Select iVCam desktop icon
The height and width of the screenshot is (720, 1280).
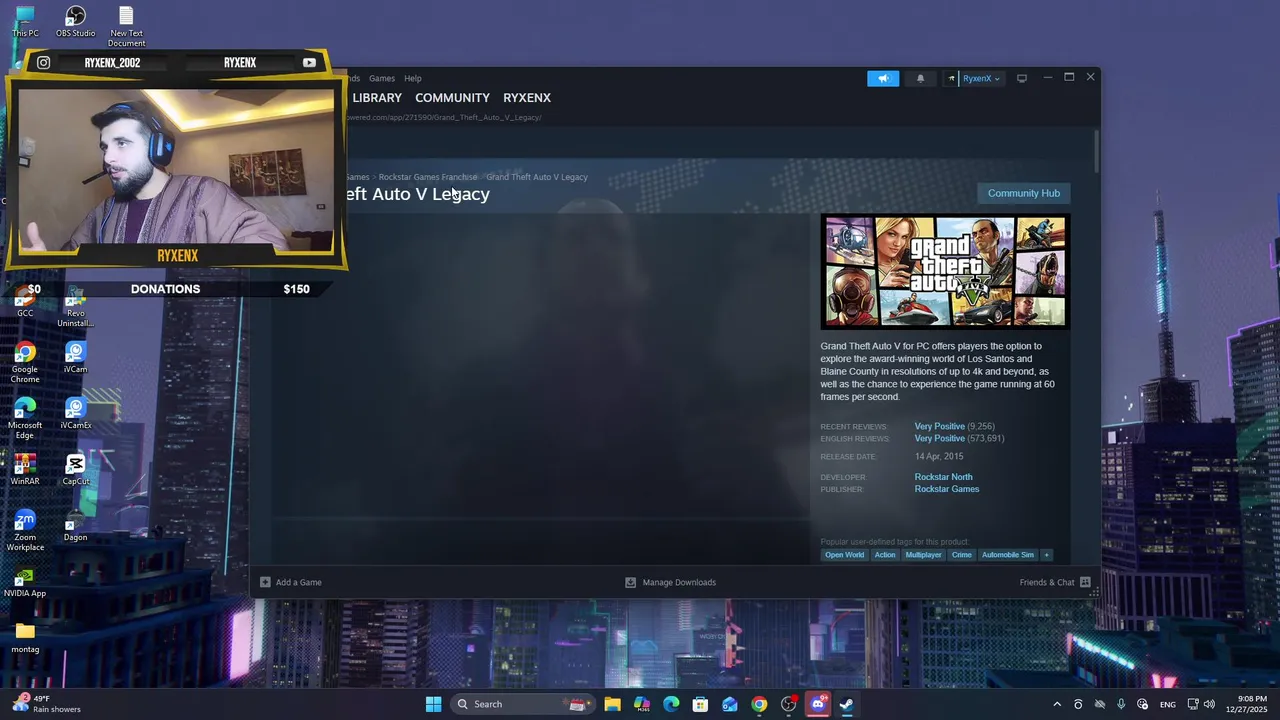point(75,357)
